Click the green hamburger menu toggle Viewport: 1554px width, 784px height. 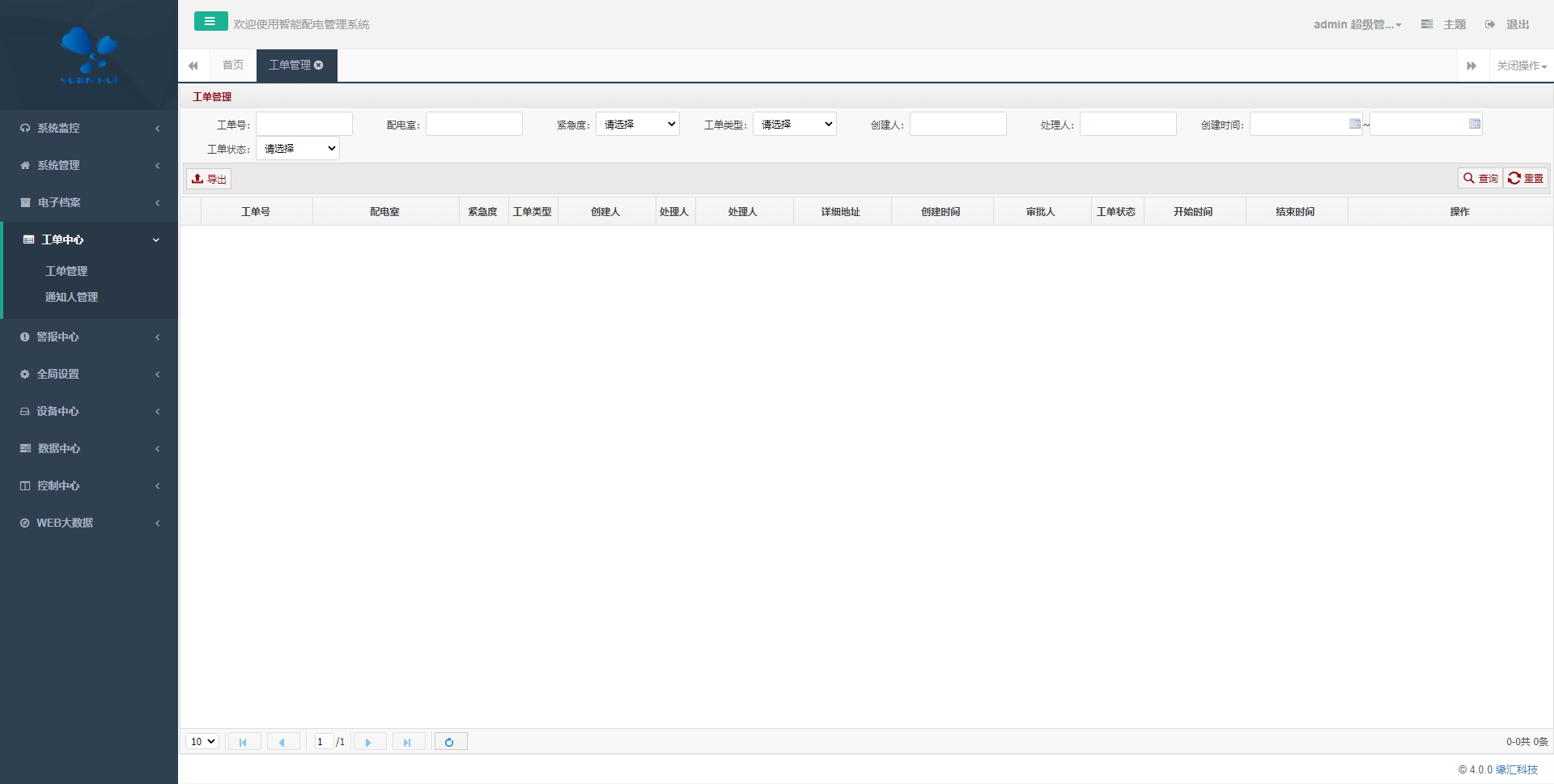tap(210, 22)
